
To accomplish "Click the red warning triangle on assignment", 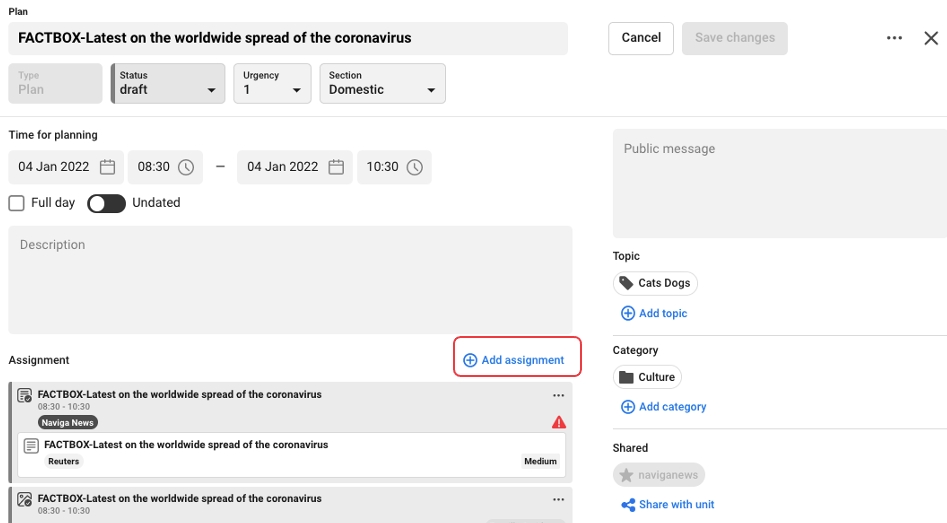I will click(559, 423).
